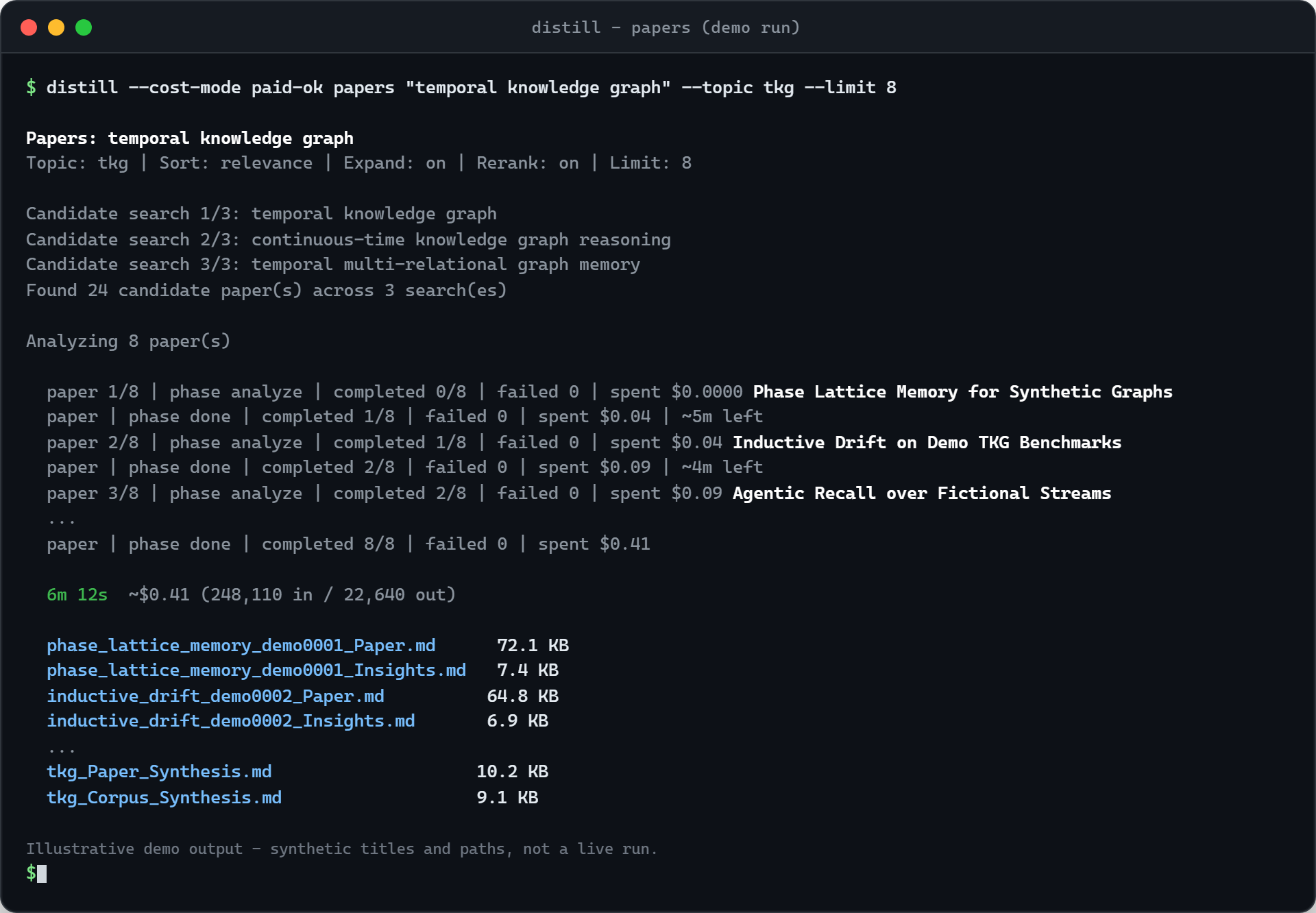
Task: Click 'Found 24 candidate paper(s)' line
Action: [x=267, y=291]
